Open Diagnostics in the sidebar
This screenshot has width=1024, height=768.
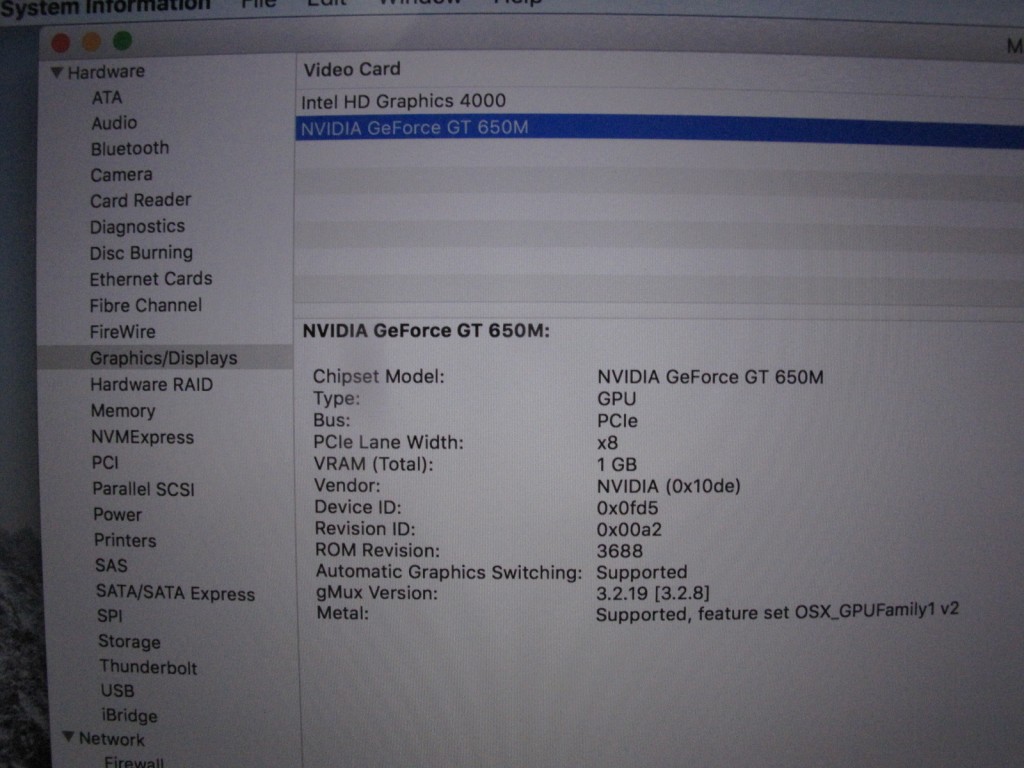pos(137,227)
